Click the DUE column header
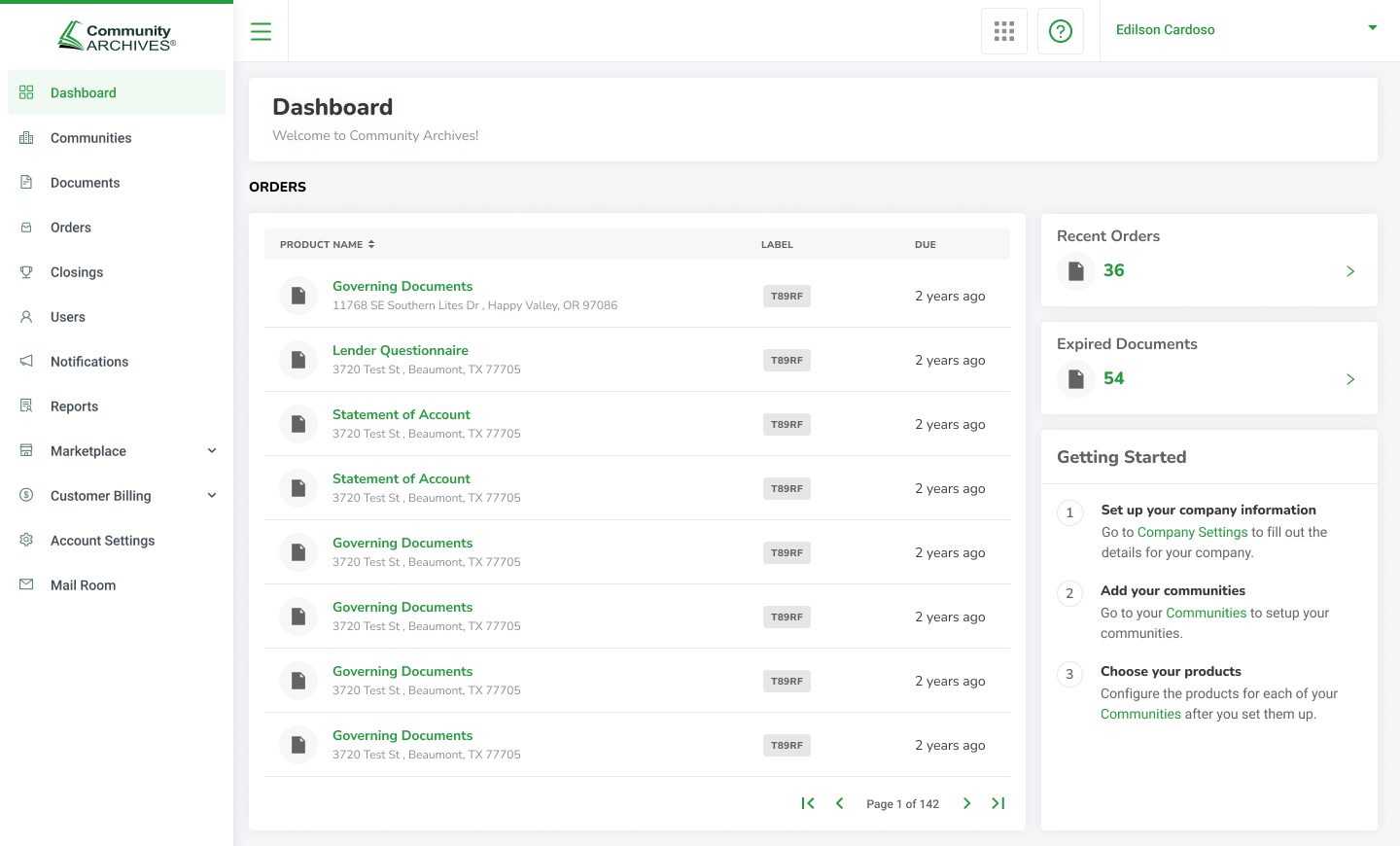This screenshot has width=1400, height=846. [926, 245]
